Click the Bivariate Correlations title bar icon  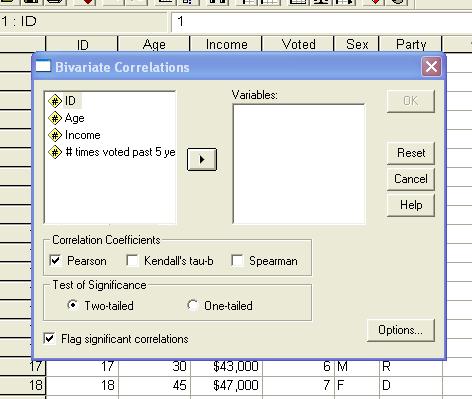coord(43,66)
